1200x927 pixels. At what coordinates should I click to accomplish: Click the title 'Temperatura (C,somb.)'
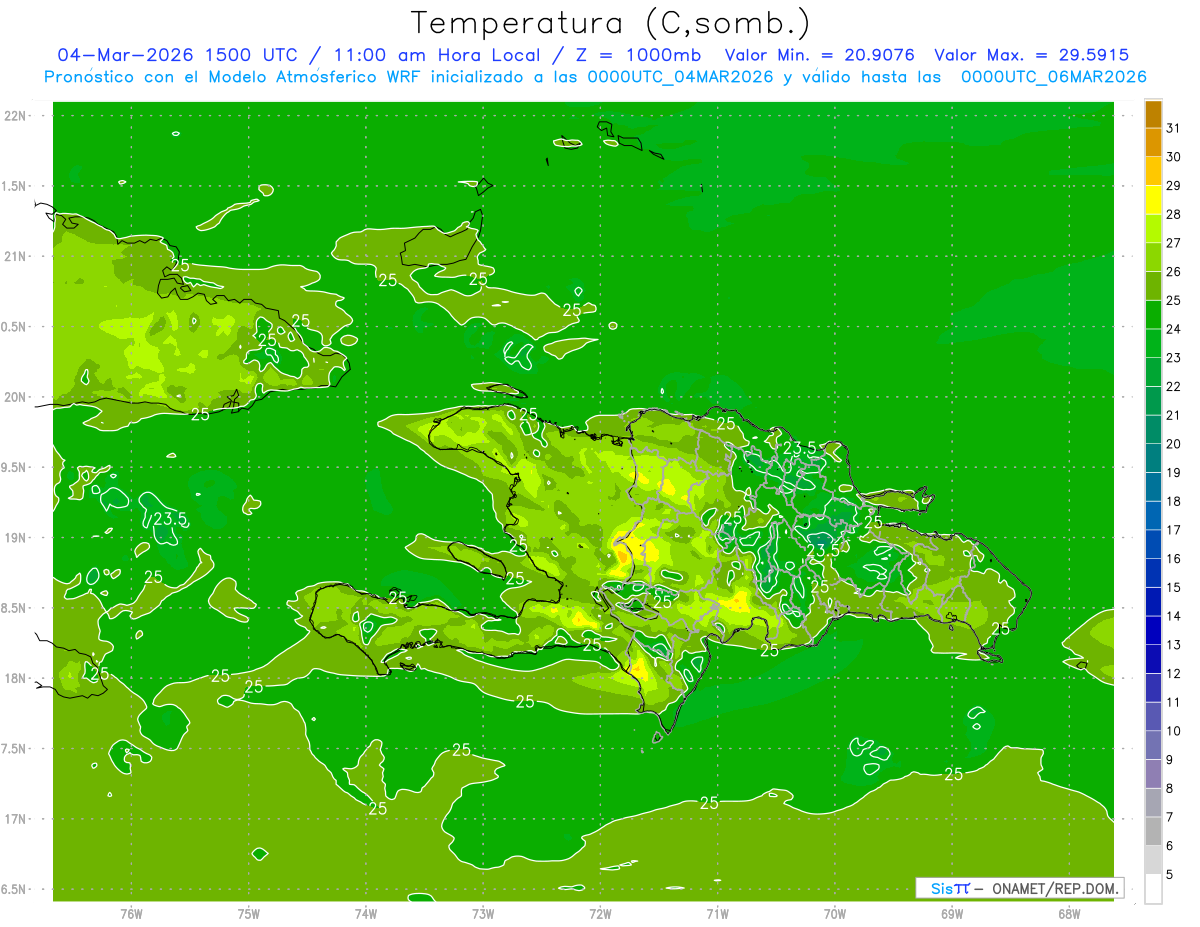(611, 23)
